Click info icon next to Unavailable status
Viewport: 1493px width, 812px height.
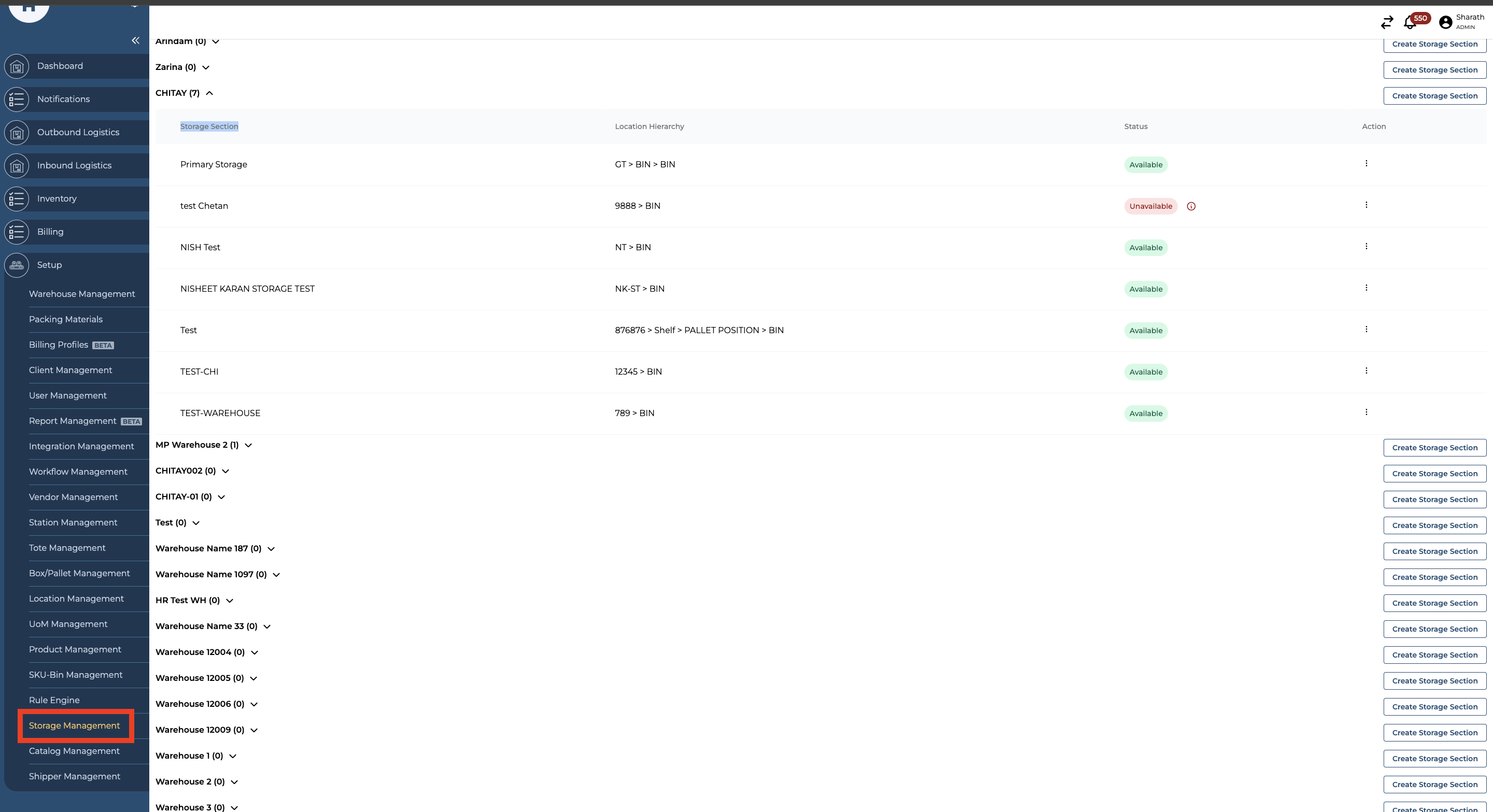click(1191, 206)
